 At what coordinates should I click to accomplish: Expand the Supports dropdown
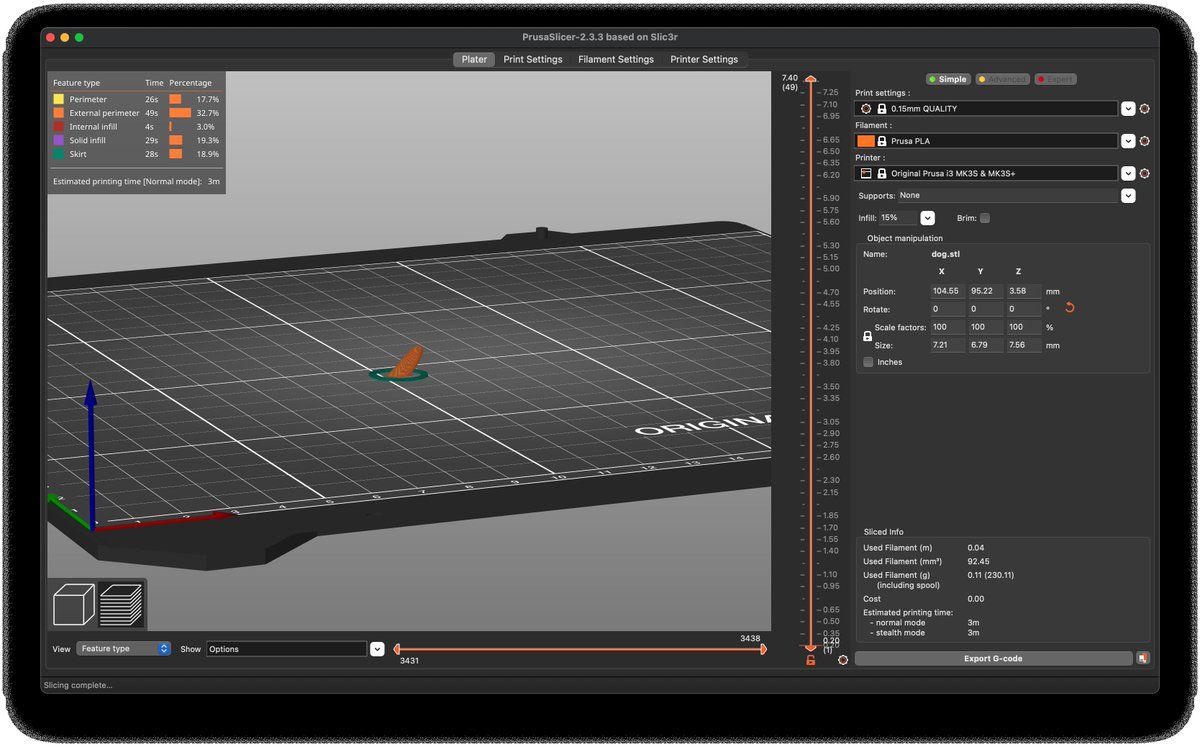click(1128, 196)
